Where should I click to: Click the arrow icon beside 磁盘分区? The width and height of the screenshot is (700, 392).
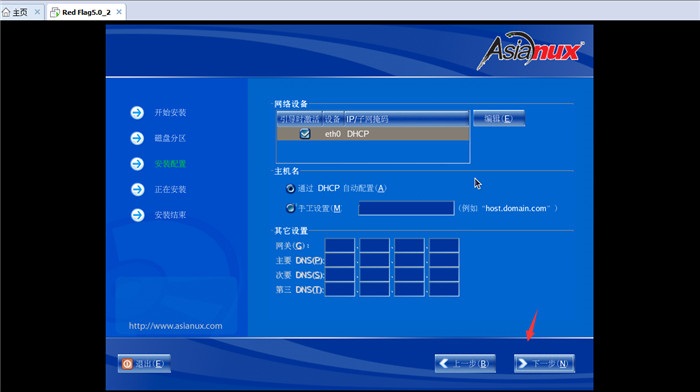(x=137, y=138)
